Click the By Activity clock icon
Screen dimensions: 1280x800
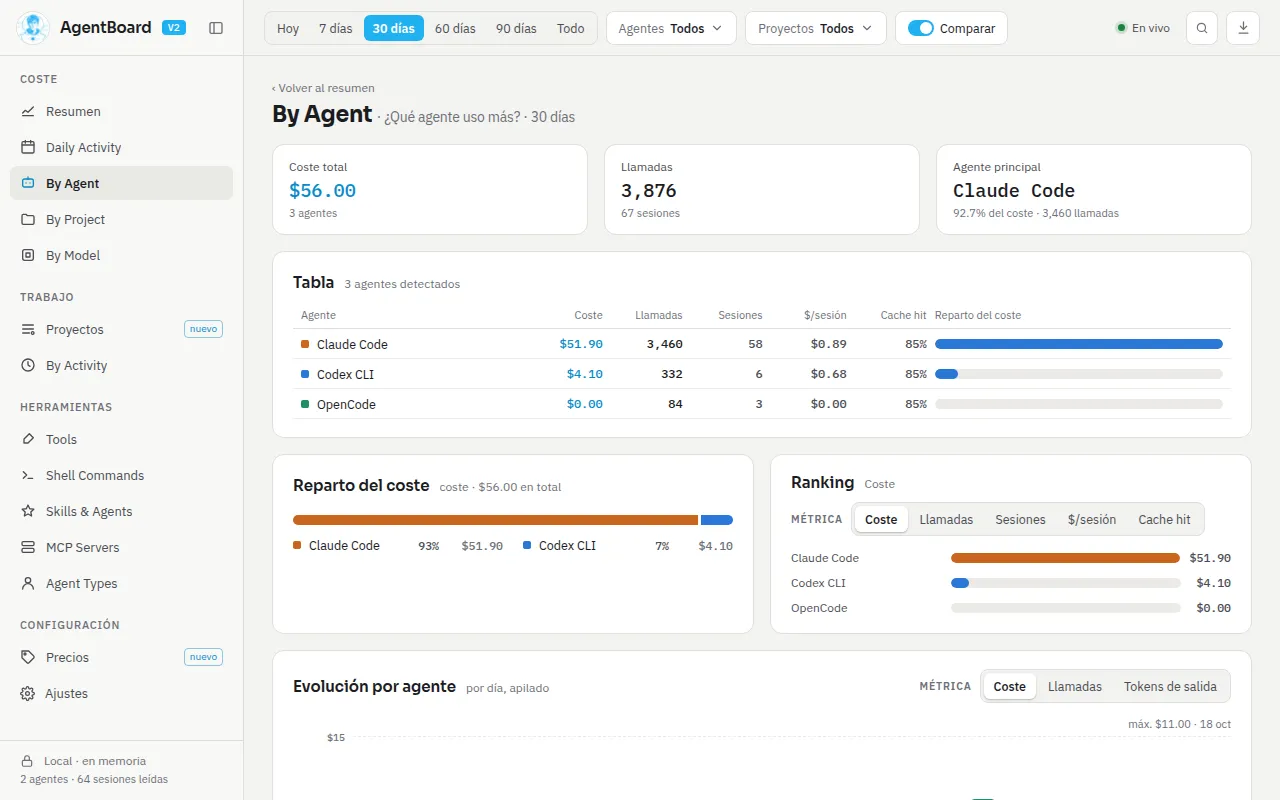point(28,365)
